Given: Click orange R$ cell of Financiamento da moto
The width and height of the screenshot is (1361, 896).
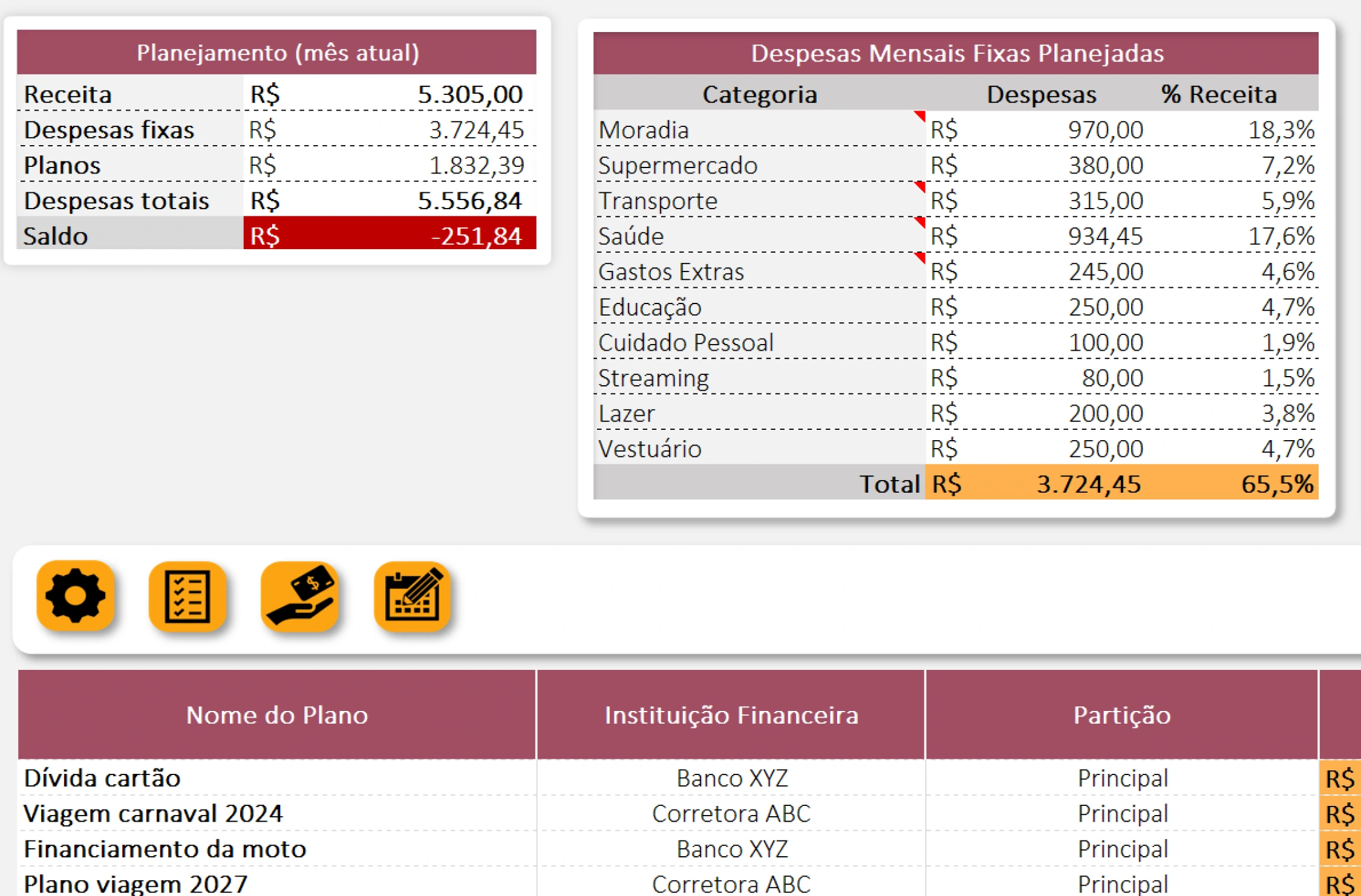Looking at the screenshot, I should tap(1340, 849).
